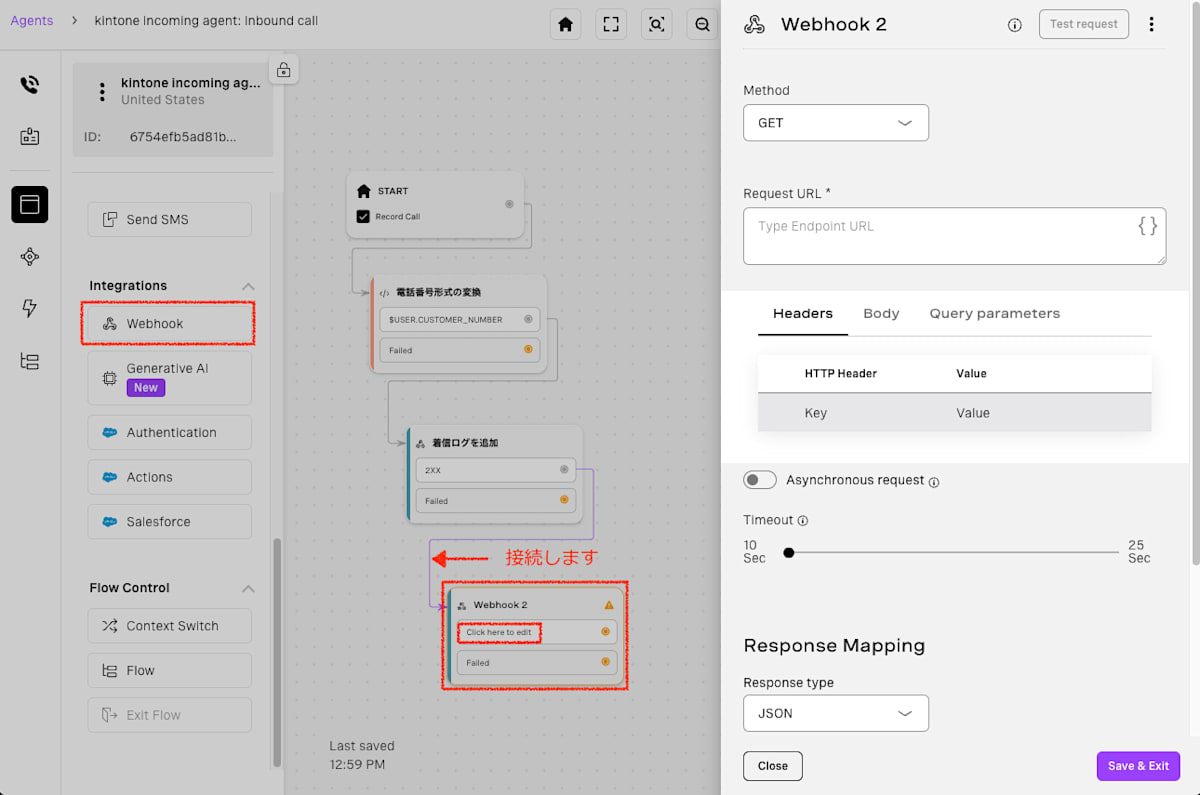1200x795 pixels.
Task: Add Webhook component from Integrations
Action: click(x=169, y=324)
